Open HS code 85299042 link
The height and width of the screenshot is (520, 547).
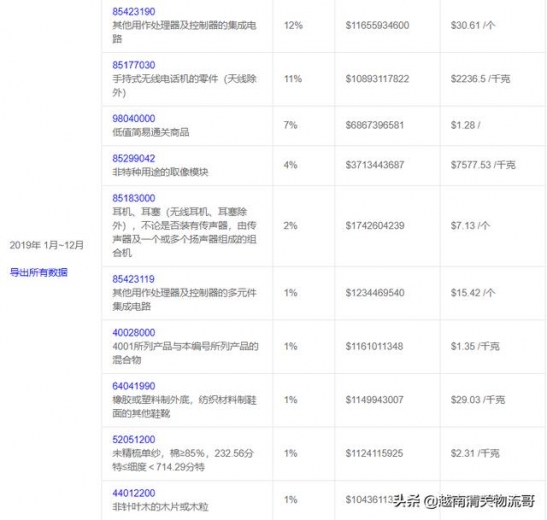(134, 158)
